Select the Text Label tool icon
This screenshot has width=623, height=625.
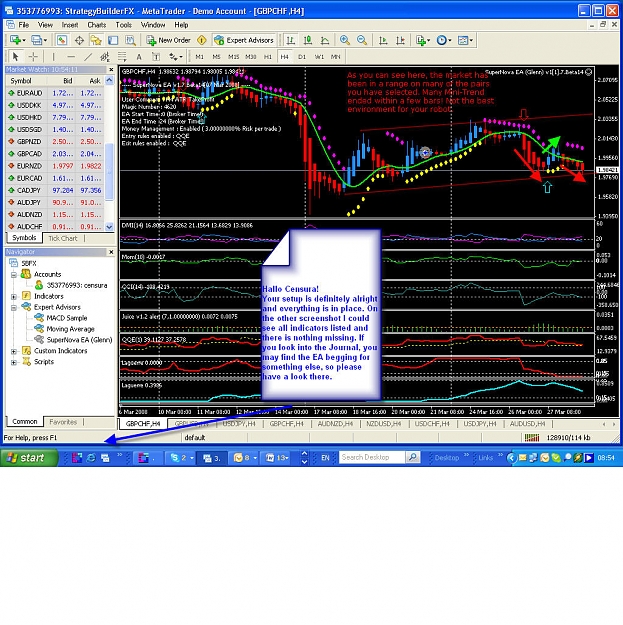click(156, 57)
